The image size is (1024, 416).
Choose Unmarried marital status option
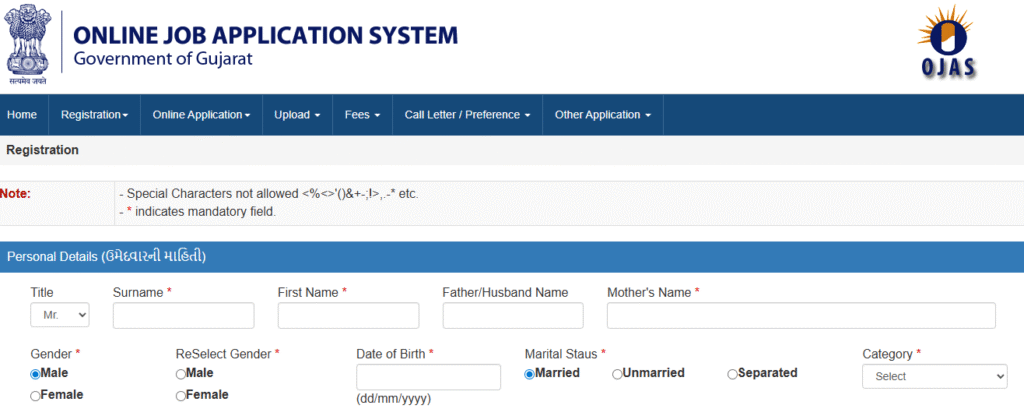[617, 373]
